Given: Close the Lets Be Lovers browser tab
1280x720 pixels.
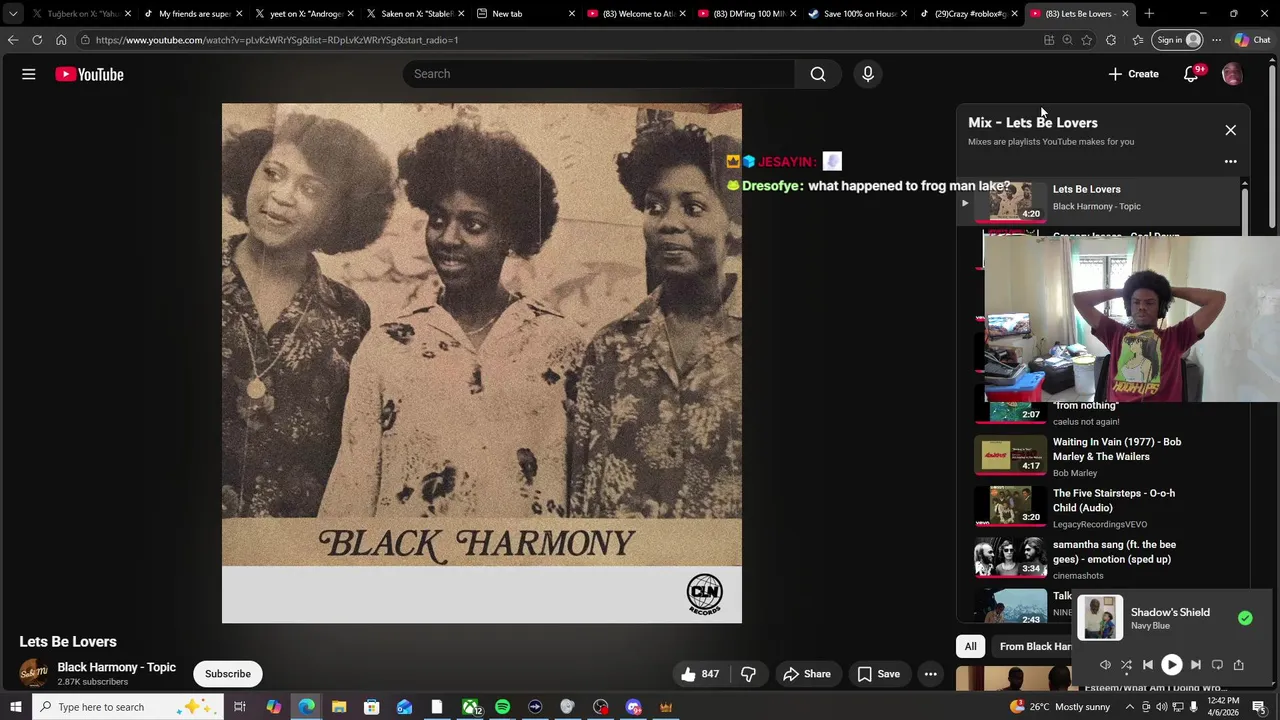Looking at the screenshot, I should [1125, 14].
